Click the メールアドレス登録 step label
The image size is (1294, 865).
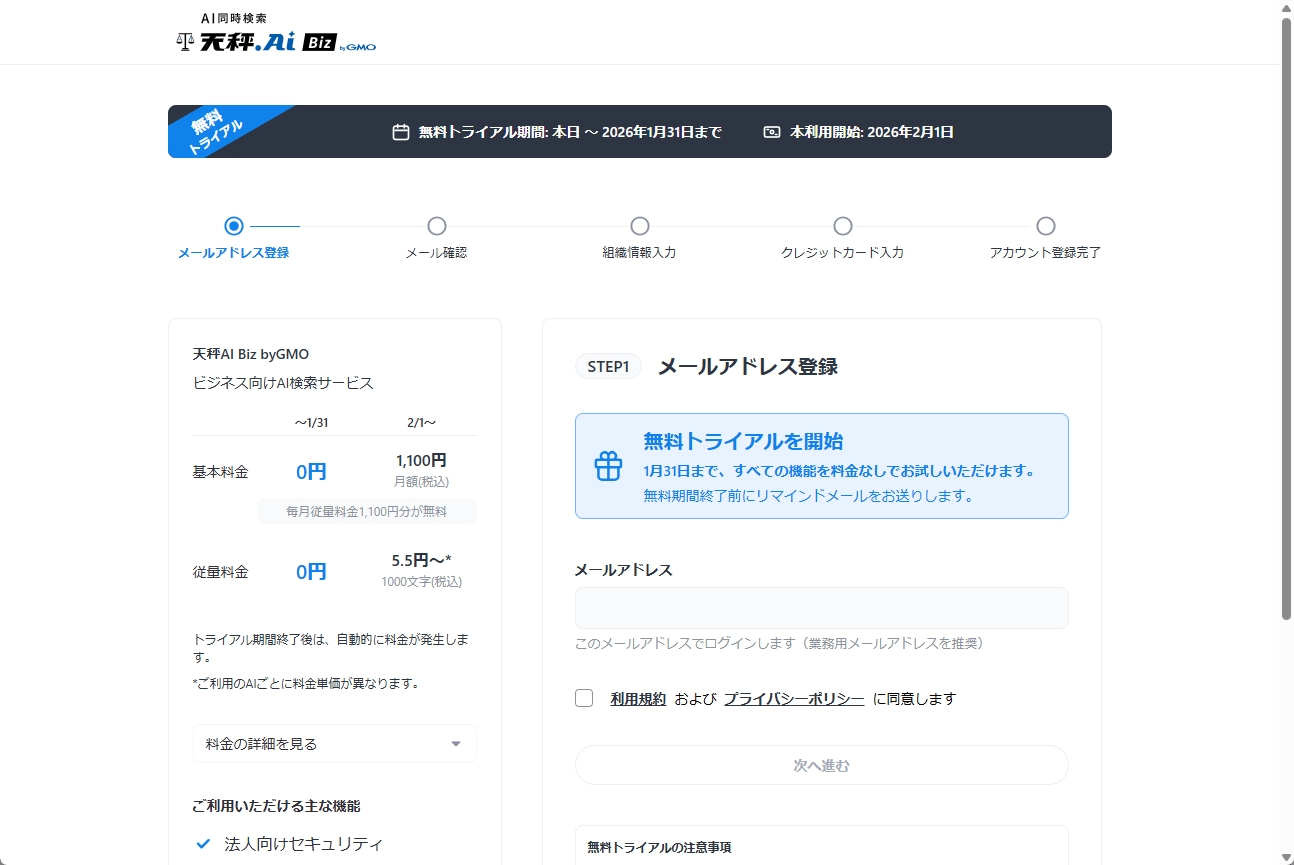(x=234, y=253)
